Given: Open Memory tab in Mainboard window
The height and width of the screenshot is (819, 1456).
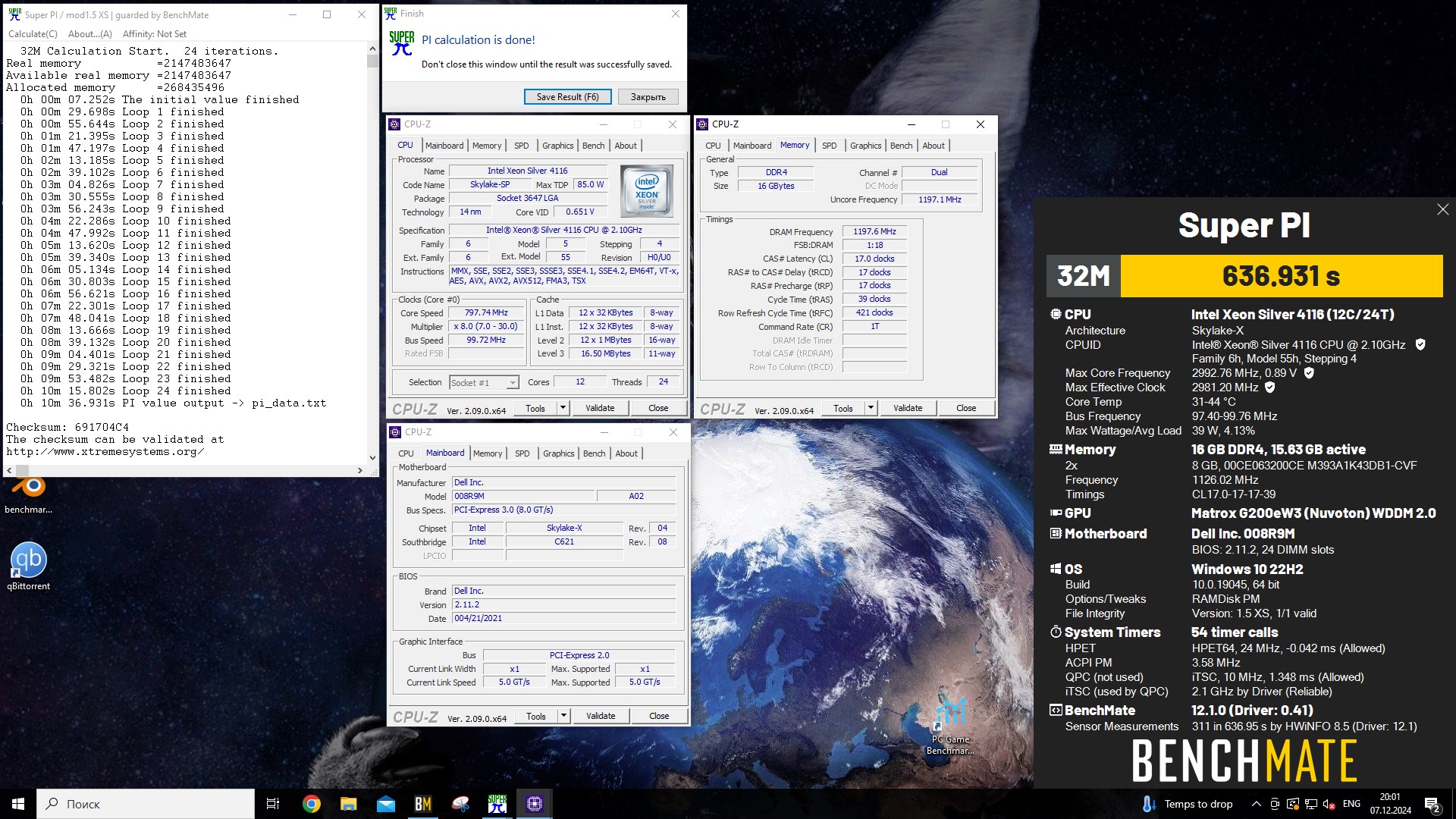Looking at the screenshot, I should pyautogui.click(x=488, y=453).
